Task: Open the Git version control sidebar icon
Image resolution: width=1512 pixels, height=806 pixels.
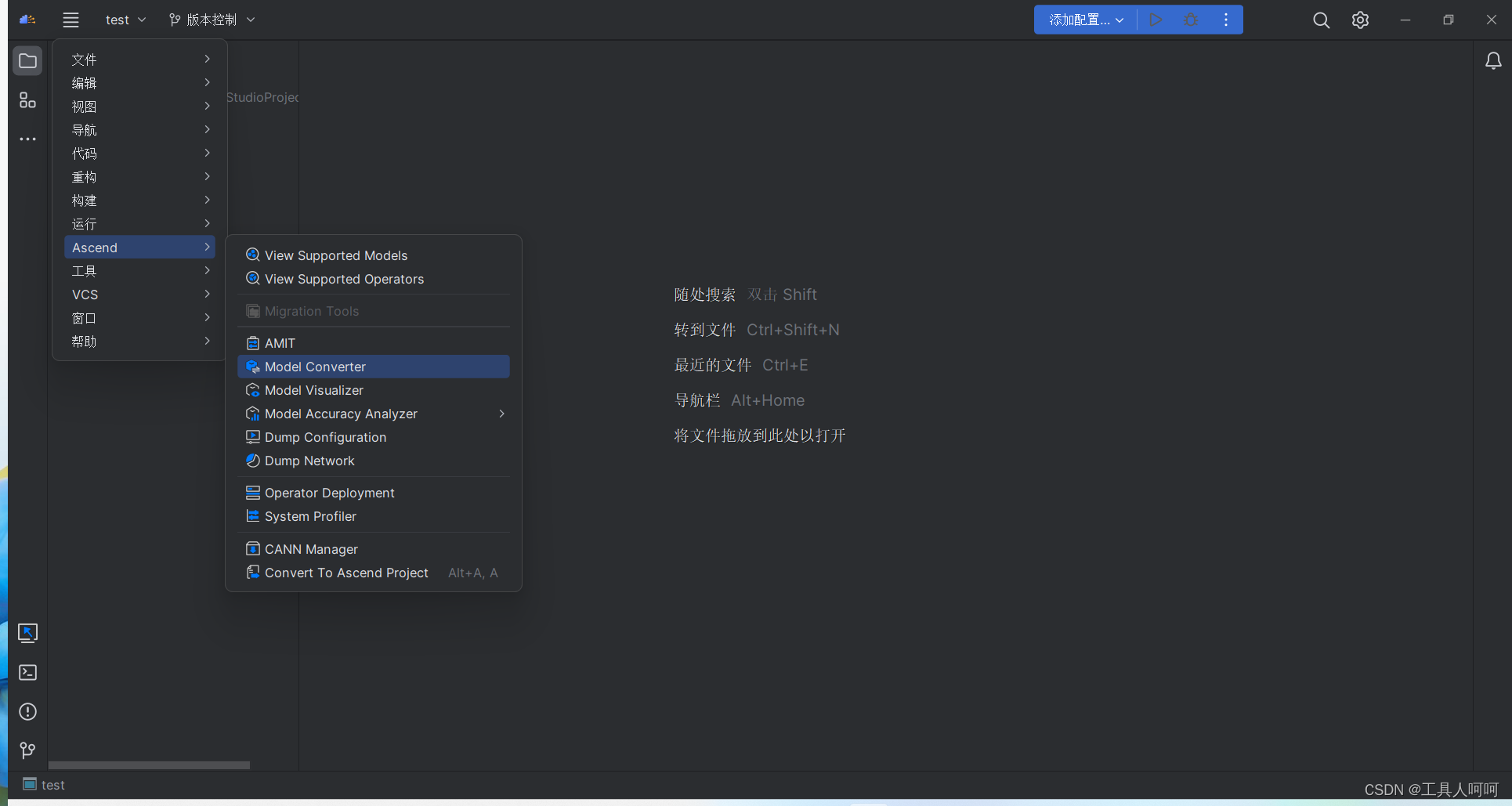Action: tap(27, 751)
